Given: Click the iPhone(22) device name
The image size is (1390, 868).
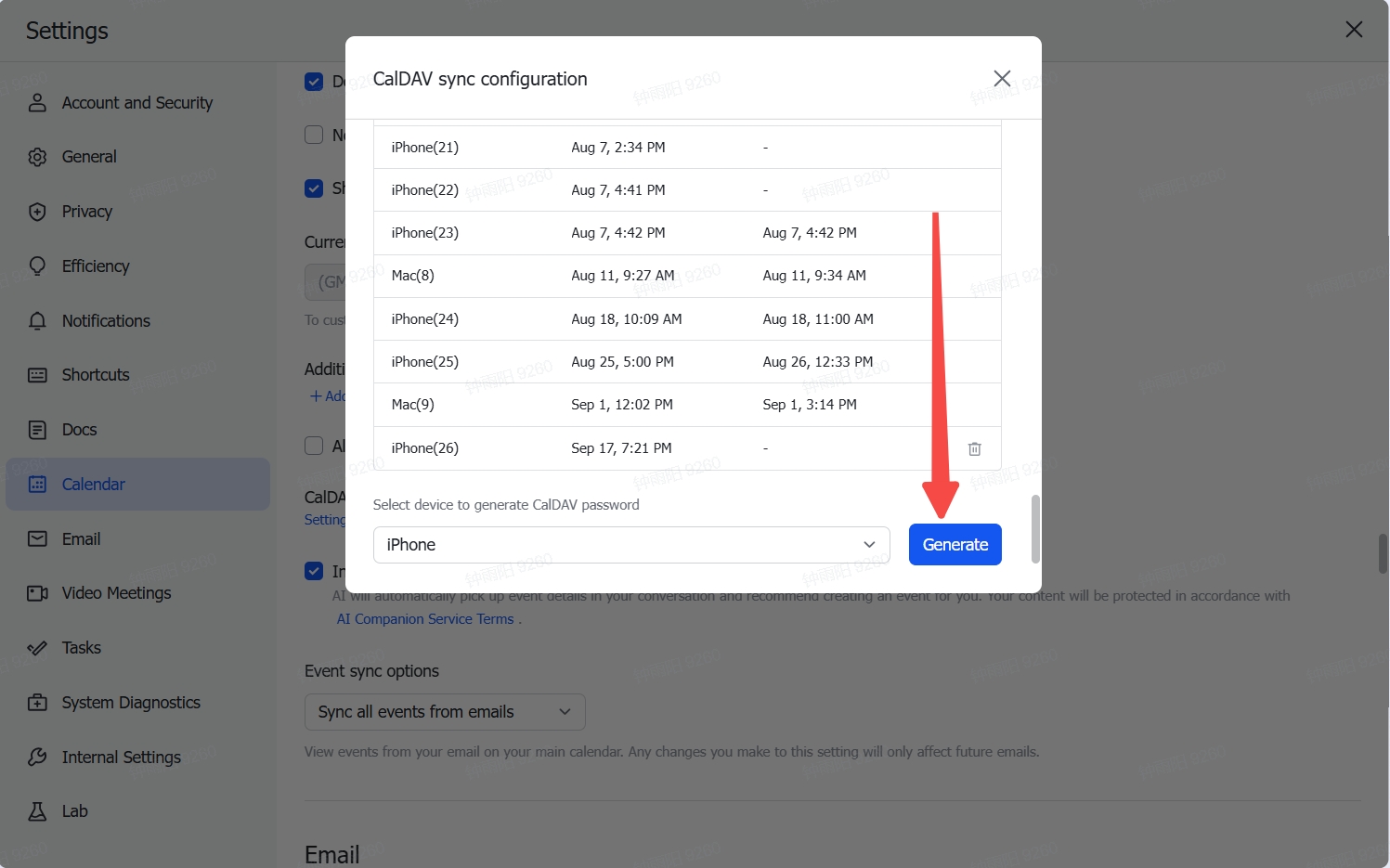Looking at the screenshot, I should 425,190.
